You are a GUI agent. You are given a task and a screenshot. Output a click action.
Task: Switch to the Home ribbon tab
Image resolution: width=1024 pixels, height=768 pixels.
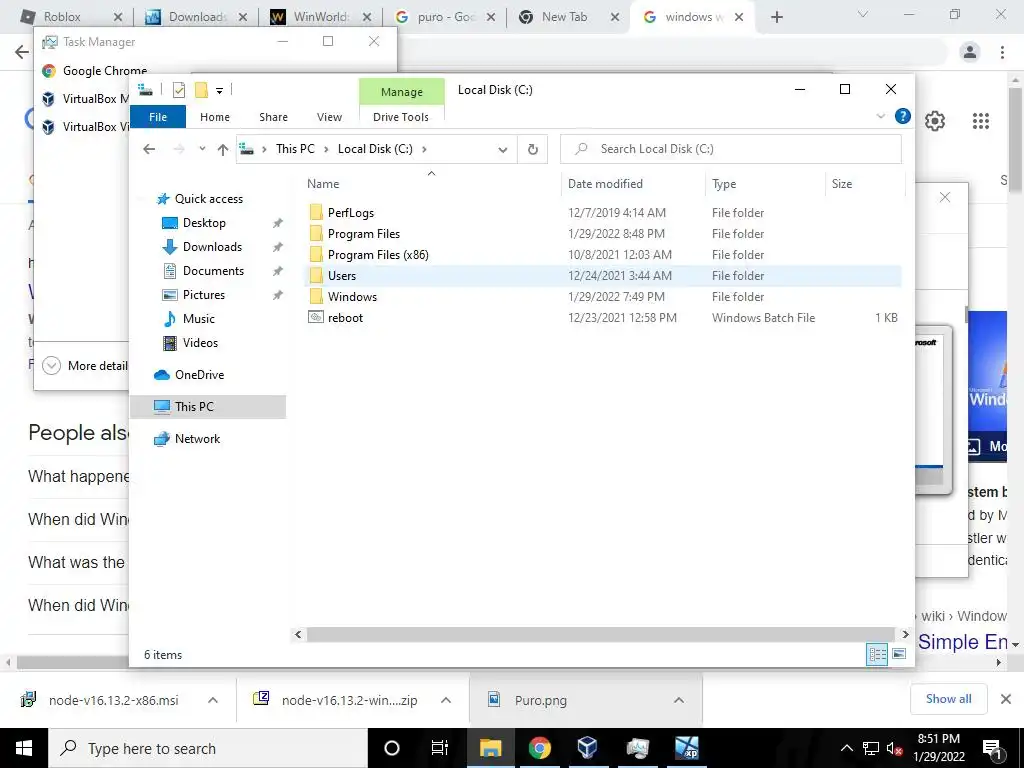click(x=215, y=117)
